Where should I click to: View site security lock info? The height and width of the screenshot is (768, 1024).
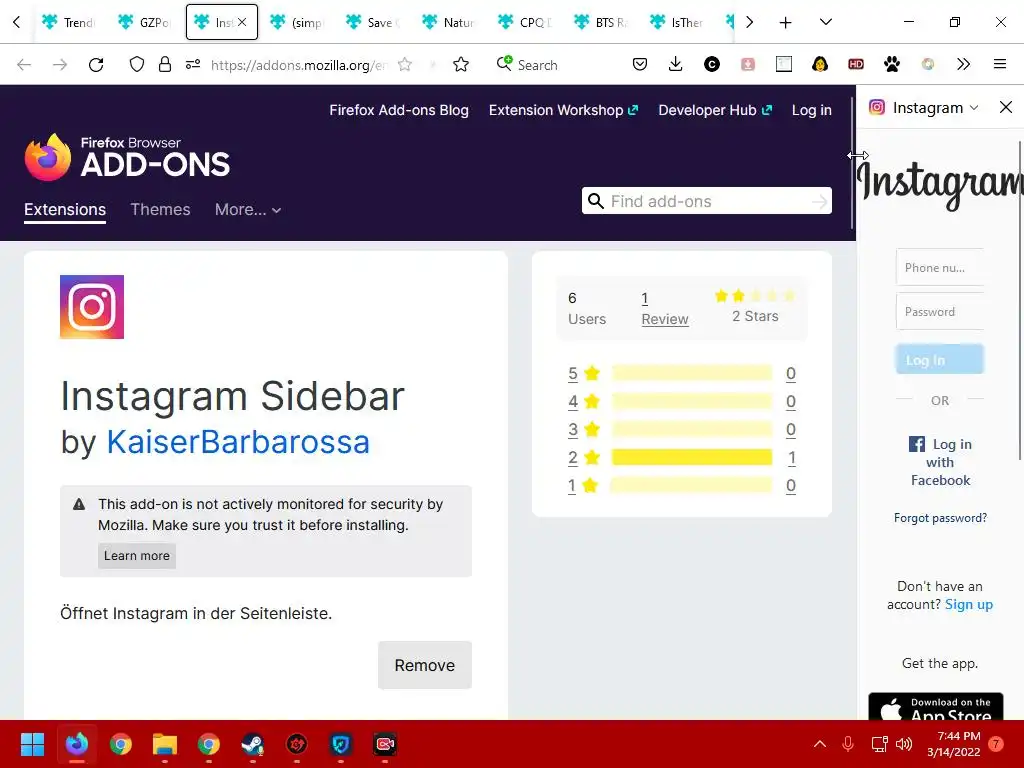click(165, 65)
